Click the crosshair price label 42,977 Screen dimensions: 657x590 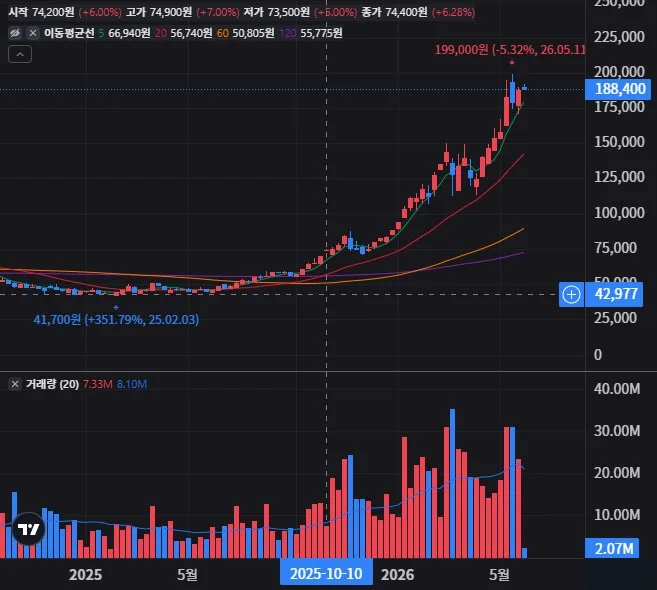coord(614,294)
